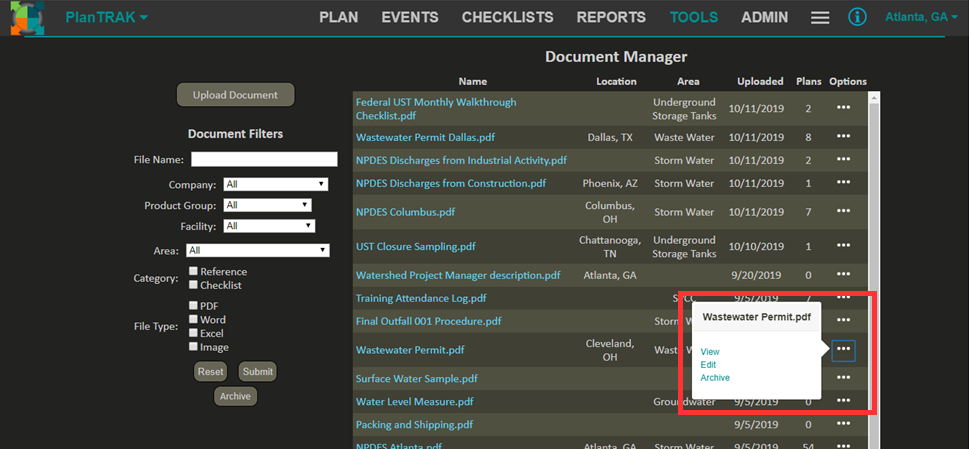Open the Facility filter dropdown
The image size is (969, 449).
tap(269, 226)
